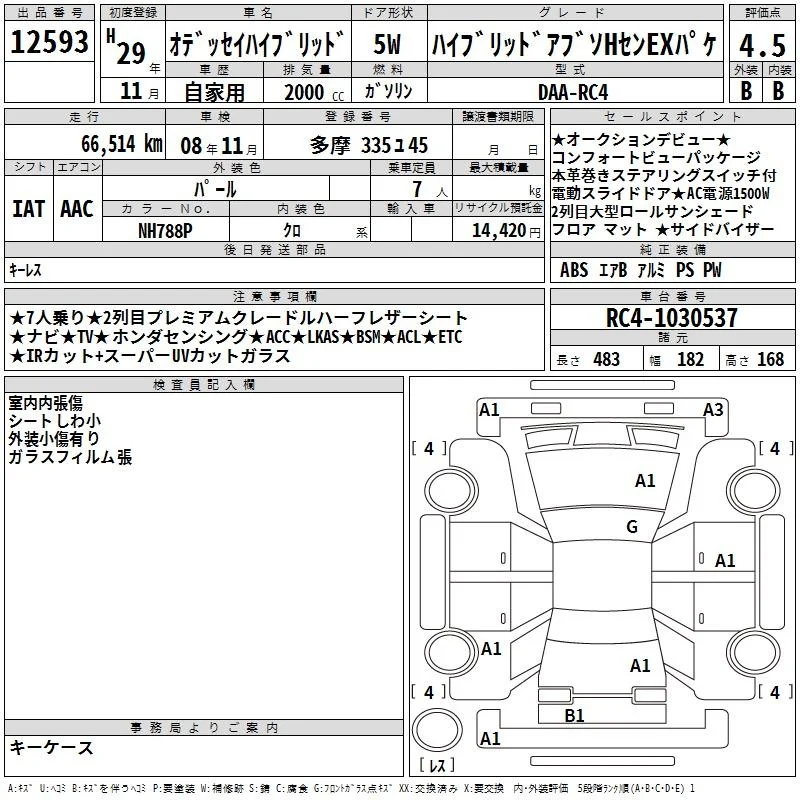
Task: Select the inspector note ガラスフィルム張
Action: pos(70,456)
